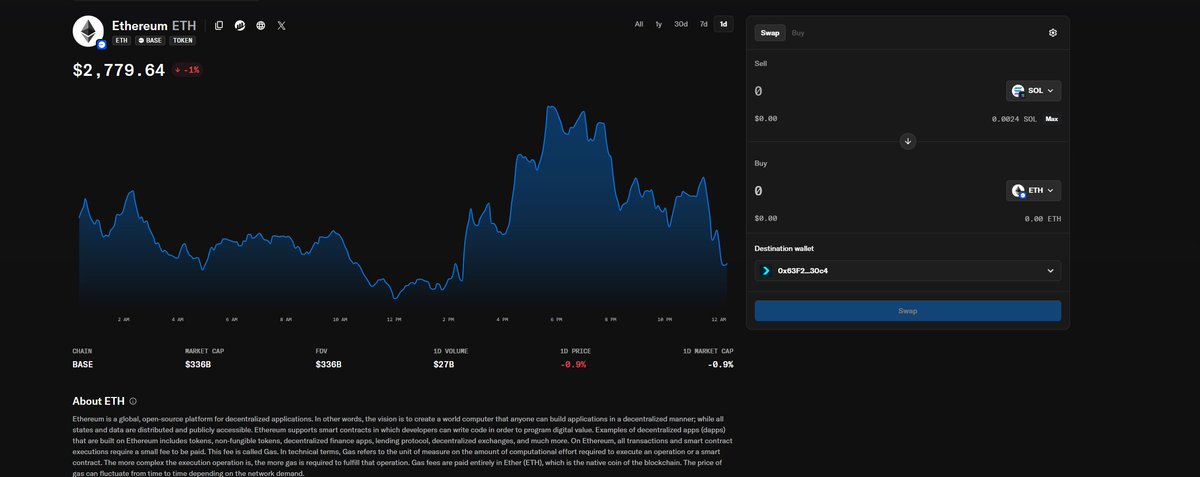This screenshot has height=477, width=1200.
Task: Click the -1% price change badge
Action: click(x=187, y=70)
